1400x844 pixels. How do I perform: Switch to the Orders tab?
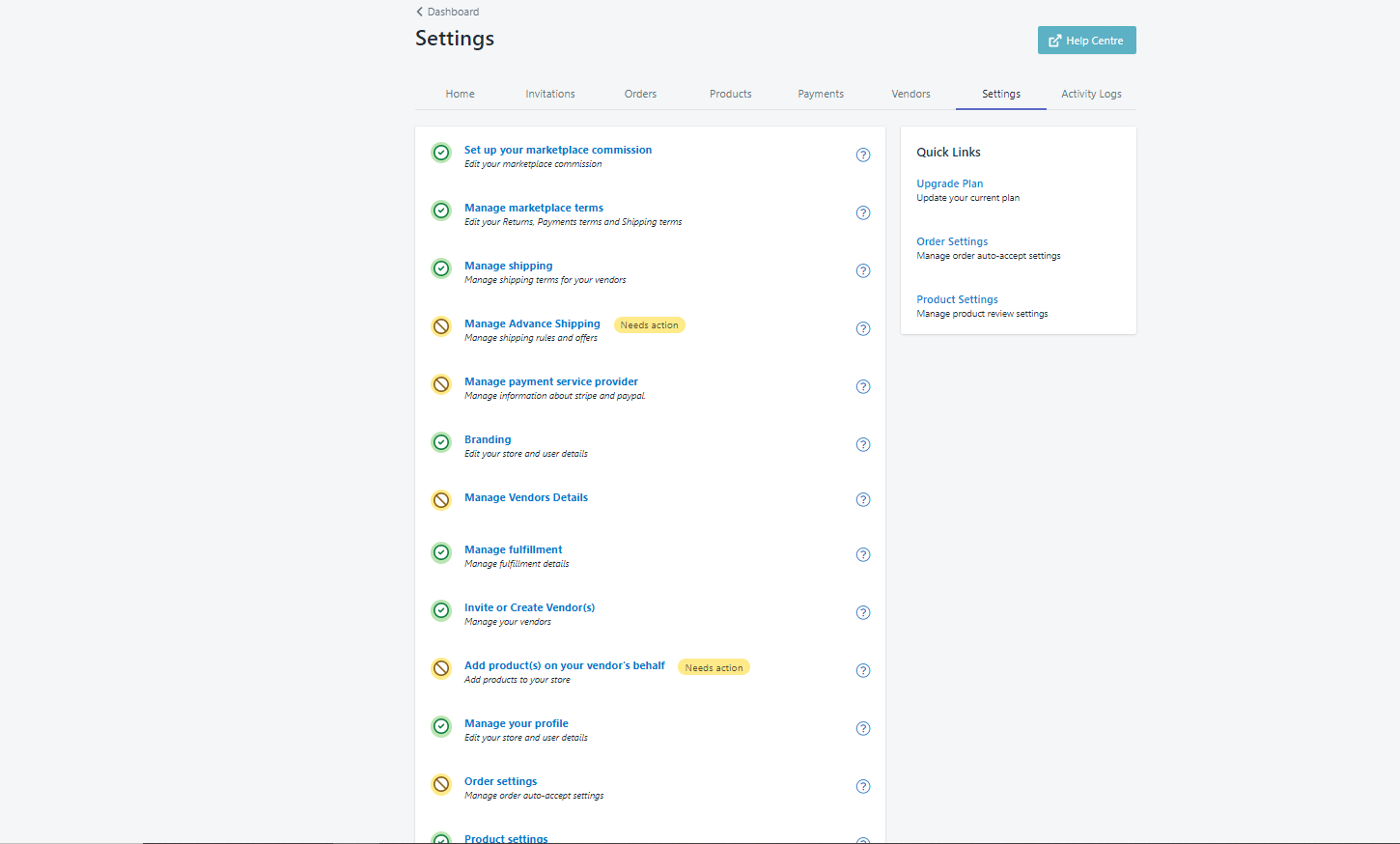coord(640,94)
